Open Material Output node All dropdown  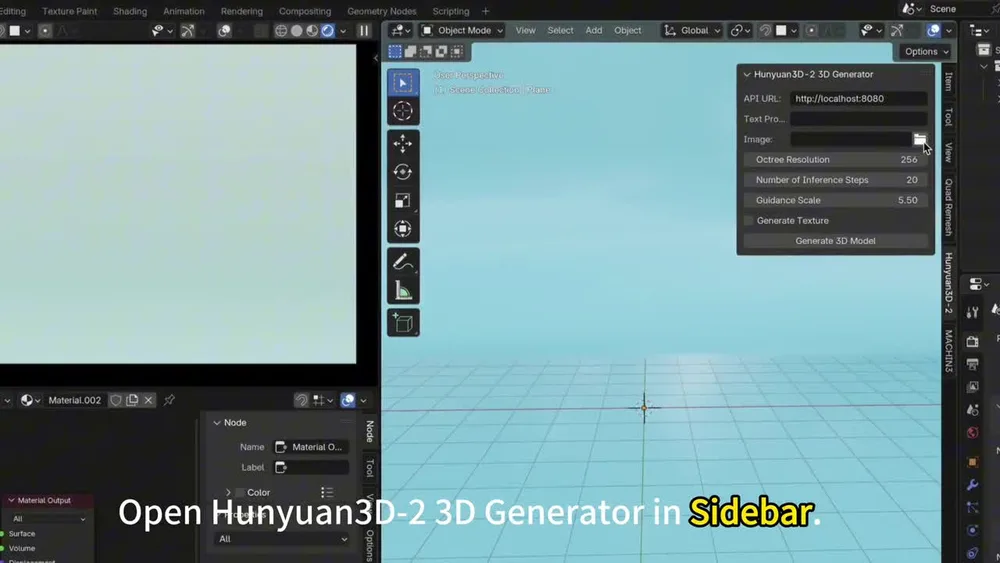coord(49,519)
